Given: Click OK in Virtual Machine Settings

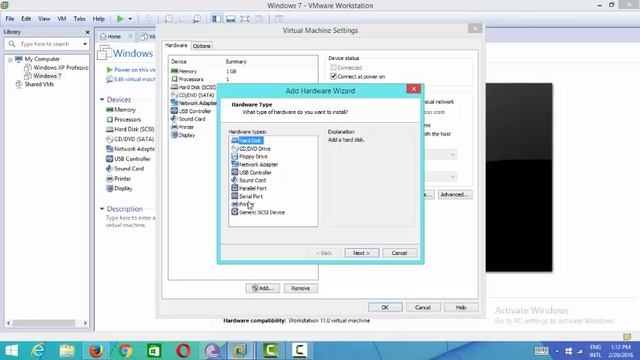Looking at the screenshot, I should point(385,307).
